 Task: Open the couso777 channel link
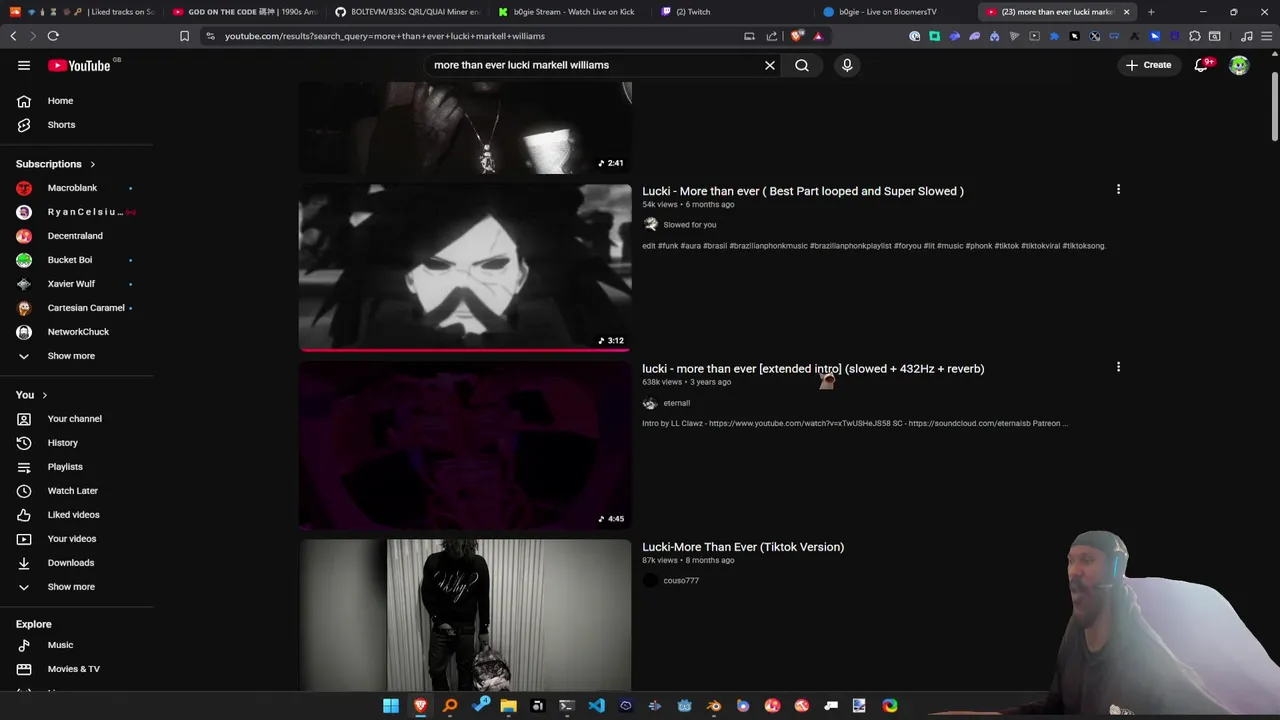(680, 581)
